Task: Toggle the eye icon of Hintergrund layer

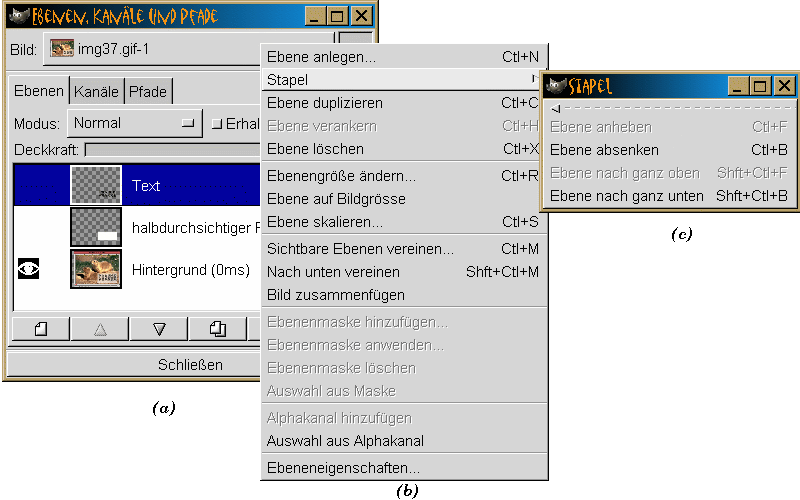Action: (x=28, y=269)
